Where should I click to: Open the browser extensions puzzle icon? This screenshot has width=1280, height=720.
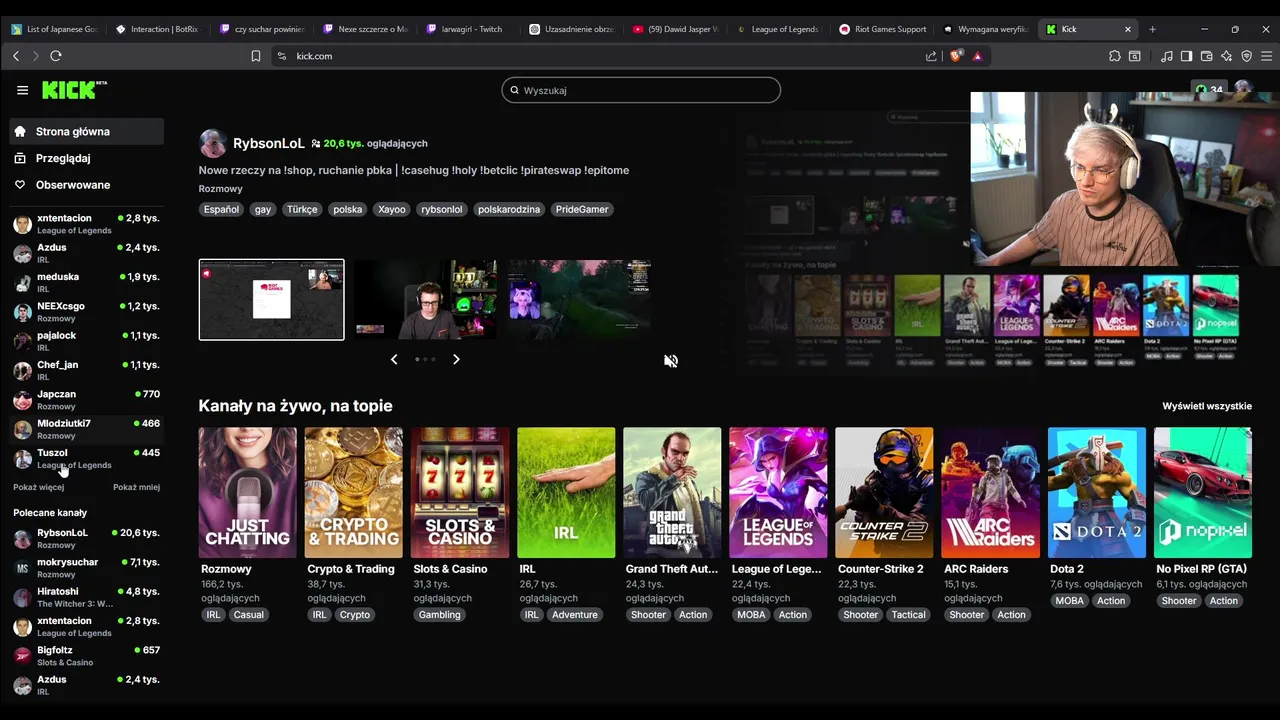tap(1115, 56)
